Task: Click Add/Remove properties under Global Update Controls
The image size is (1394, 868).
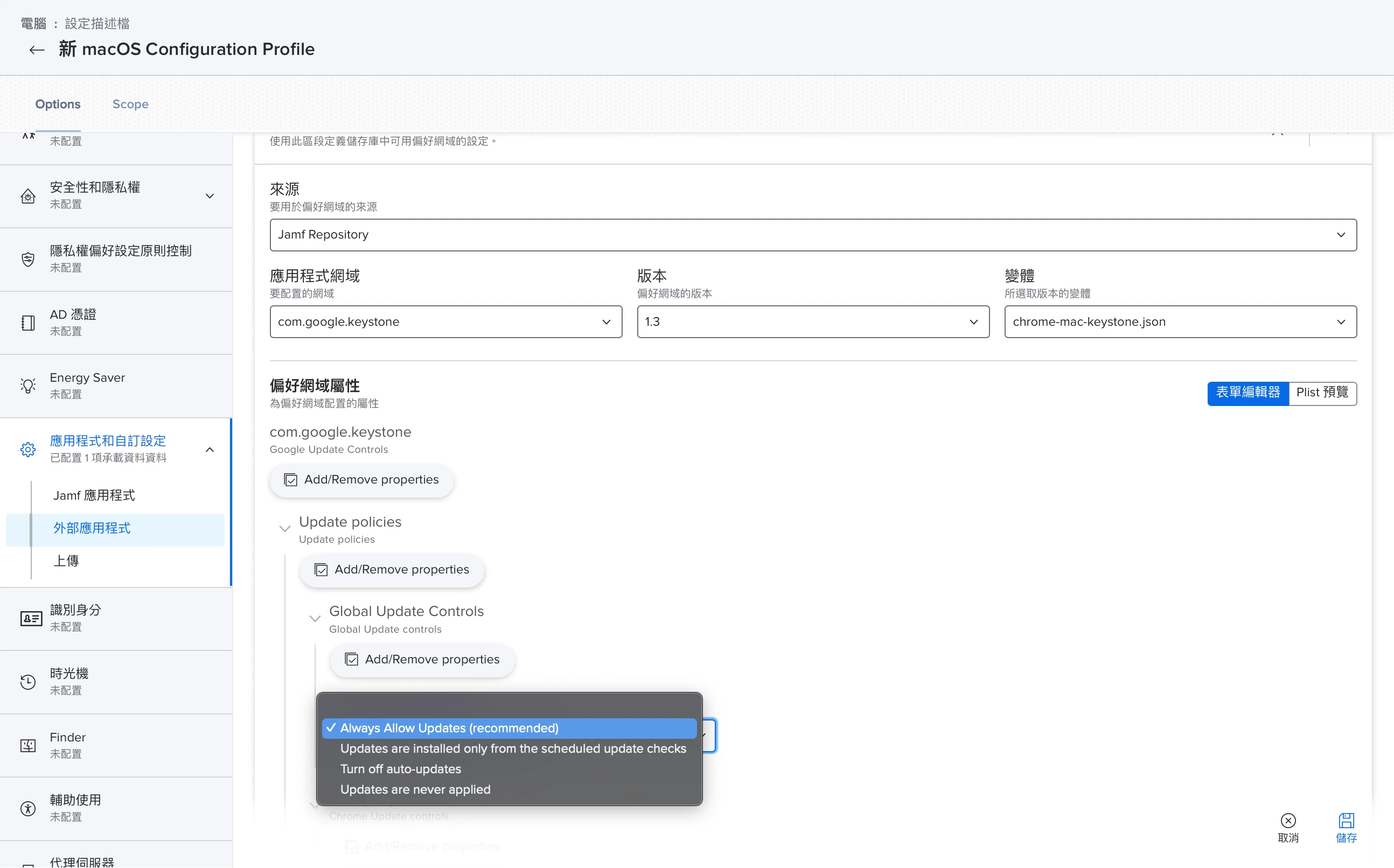Action: (x=423, y=660)
